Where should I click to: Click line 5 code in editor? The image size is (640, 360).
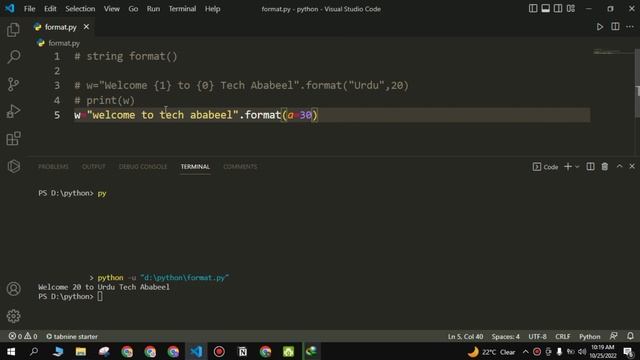196,115
